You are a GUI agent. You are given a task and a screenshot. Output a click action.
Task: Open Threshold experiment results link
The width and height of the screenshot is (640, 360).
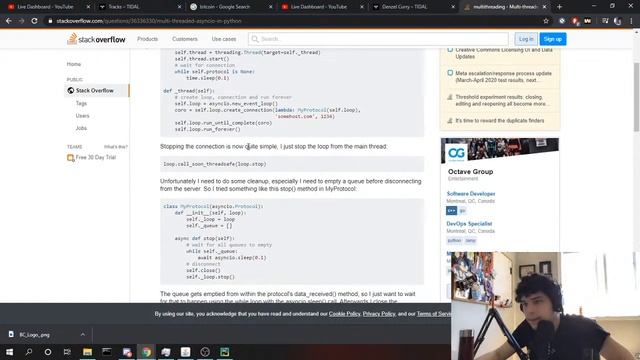[501, 100]
